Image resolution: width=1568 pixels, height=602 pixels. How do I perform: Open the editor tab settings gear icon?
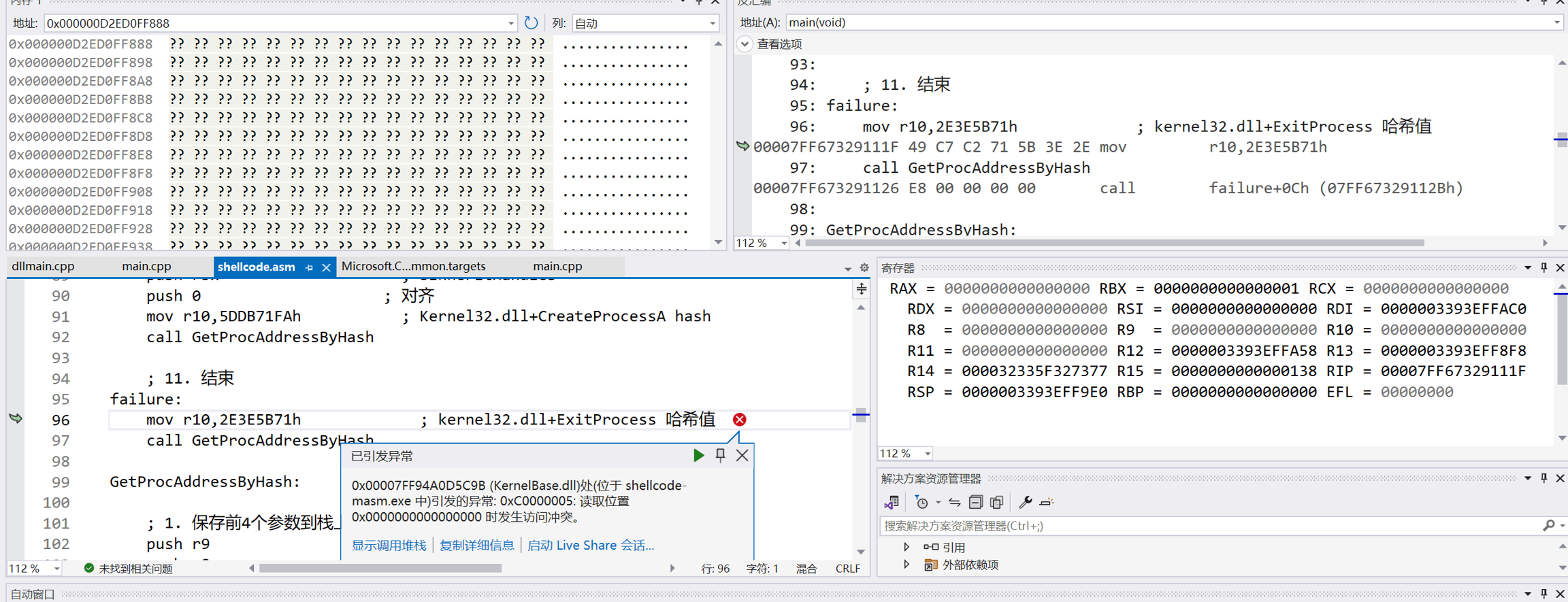coord(864,267)
